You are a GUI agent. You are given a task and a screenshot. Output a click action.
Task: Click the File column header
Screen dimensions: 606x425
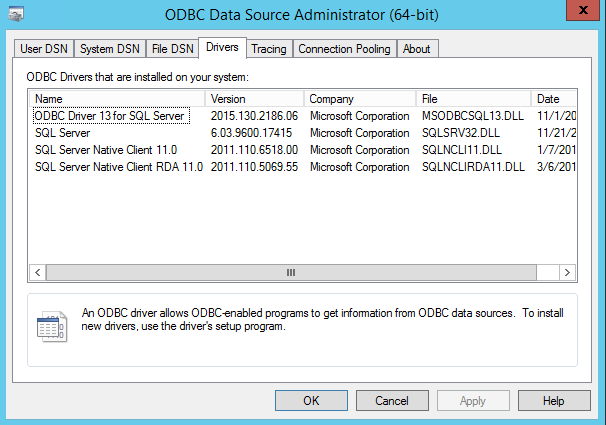click(x=473, y=99)
